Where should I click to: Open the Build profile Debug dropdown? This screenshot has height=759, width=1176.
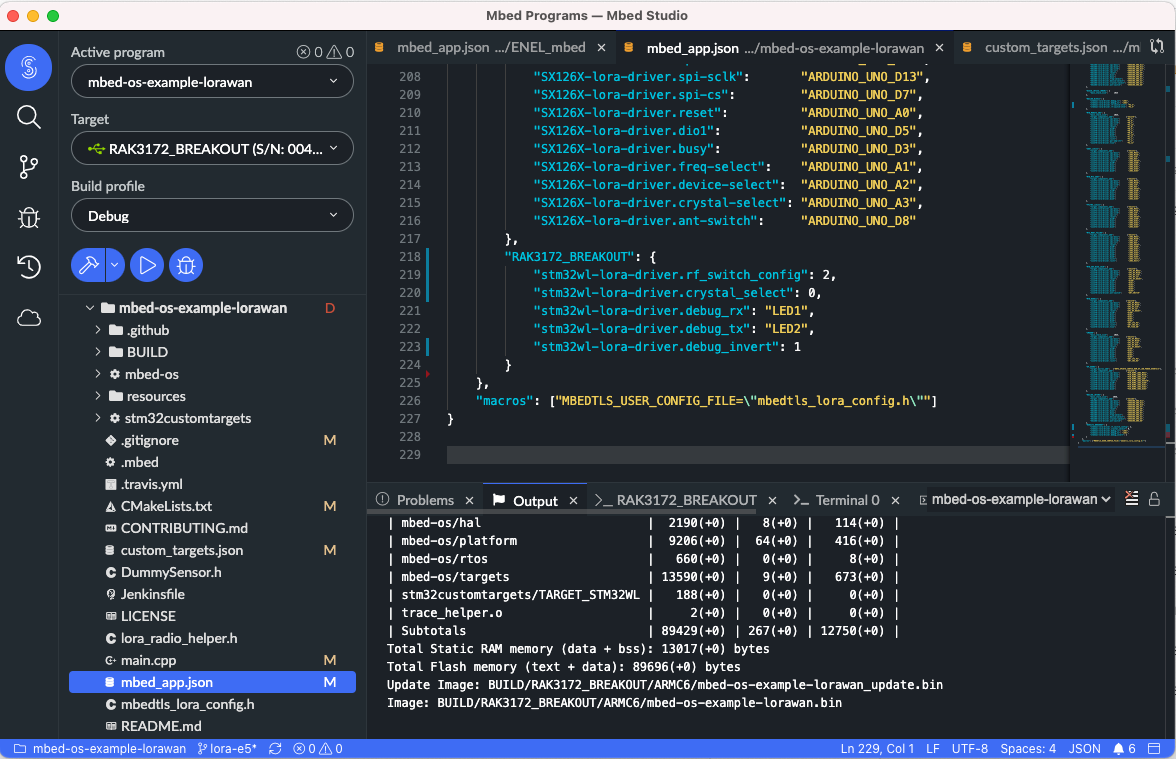tap(212, 216)
